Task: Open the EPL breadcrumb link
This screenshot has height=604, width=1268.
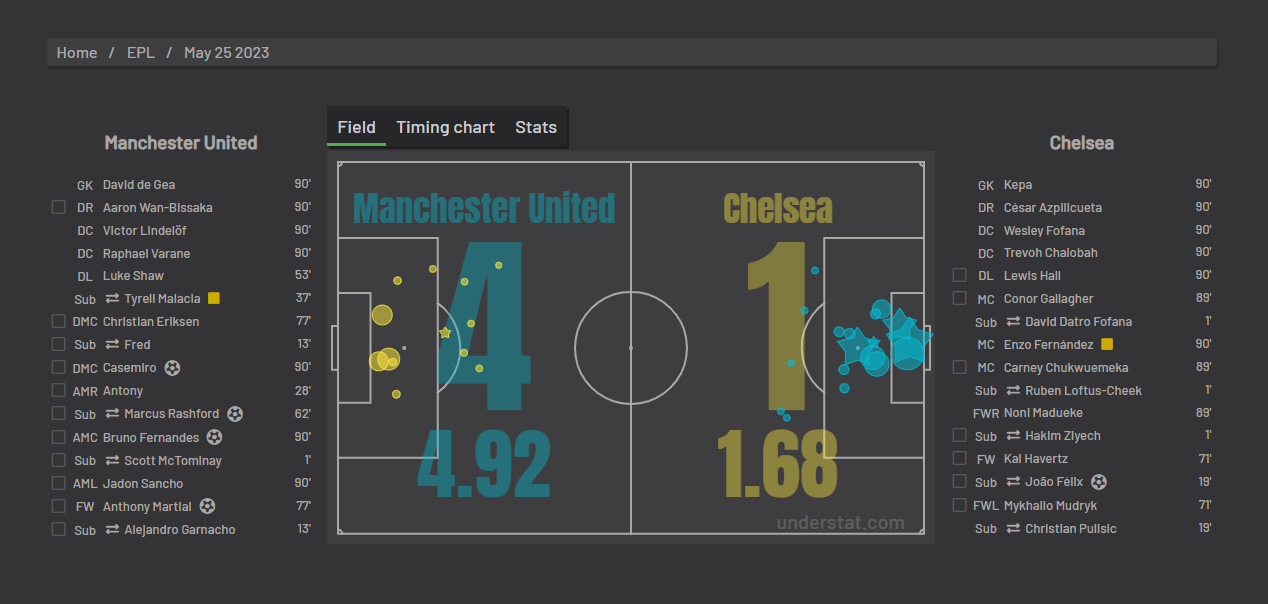Action: (x=141, y=53)
